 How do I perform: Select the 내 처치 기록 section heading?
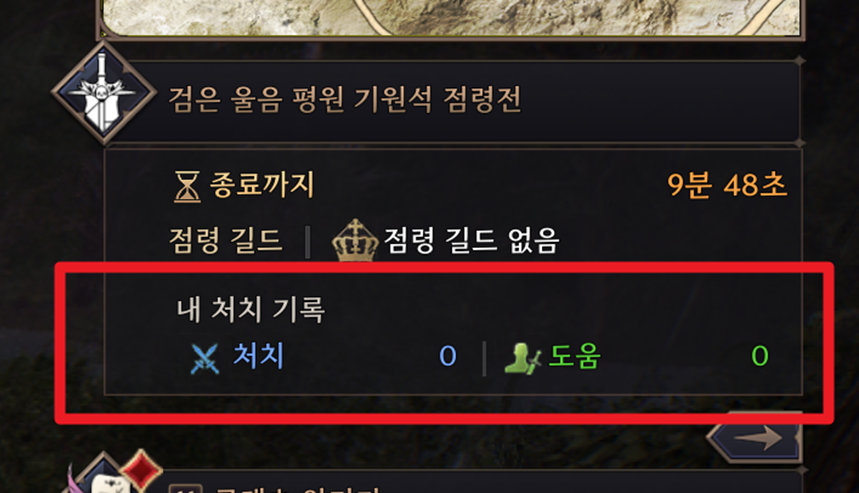click(x=250, y=309)
